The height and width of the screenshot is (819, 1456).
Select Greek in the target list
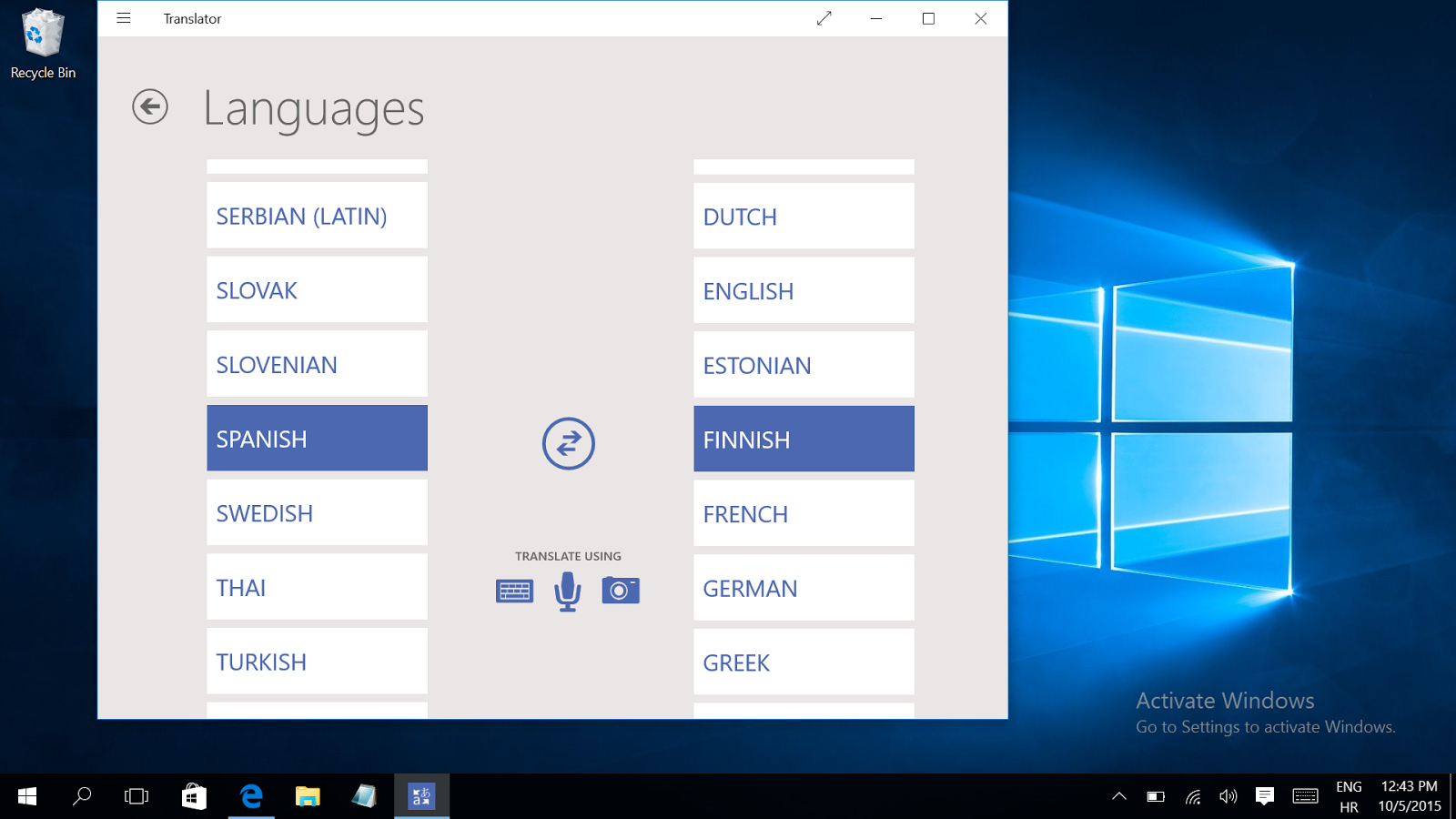[x=804, y=662]
